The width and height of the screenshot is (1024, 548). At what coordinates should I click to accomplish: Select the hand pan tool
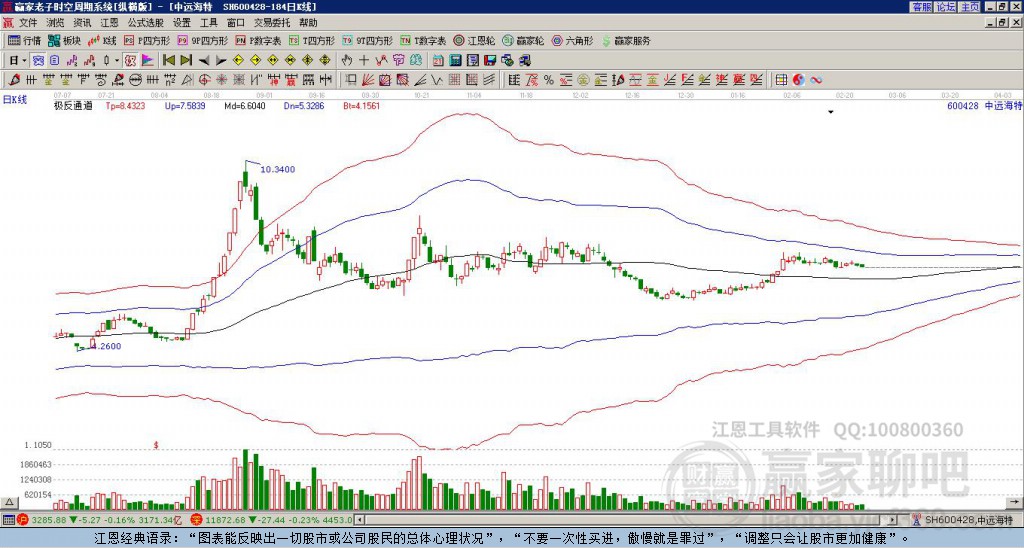click(x=346, y=60)
